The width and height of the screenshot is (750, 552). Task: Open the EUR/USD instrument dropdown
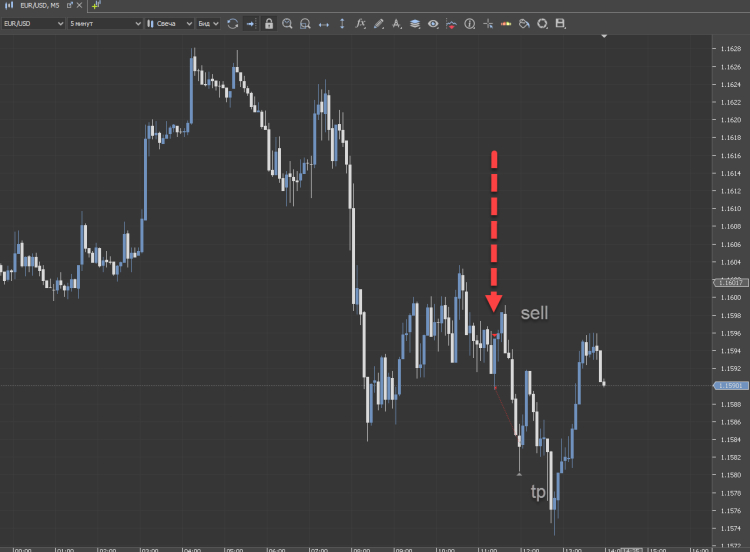(x=33, y=23)
